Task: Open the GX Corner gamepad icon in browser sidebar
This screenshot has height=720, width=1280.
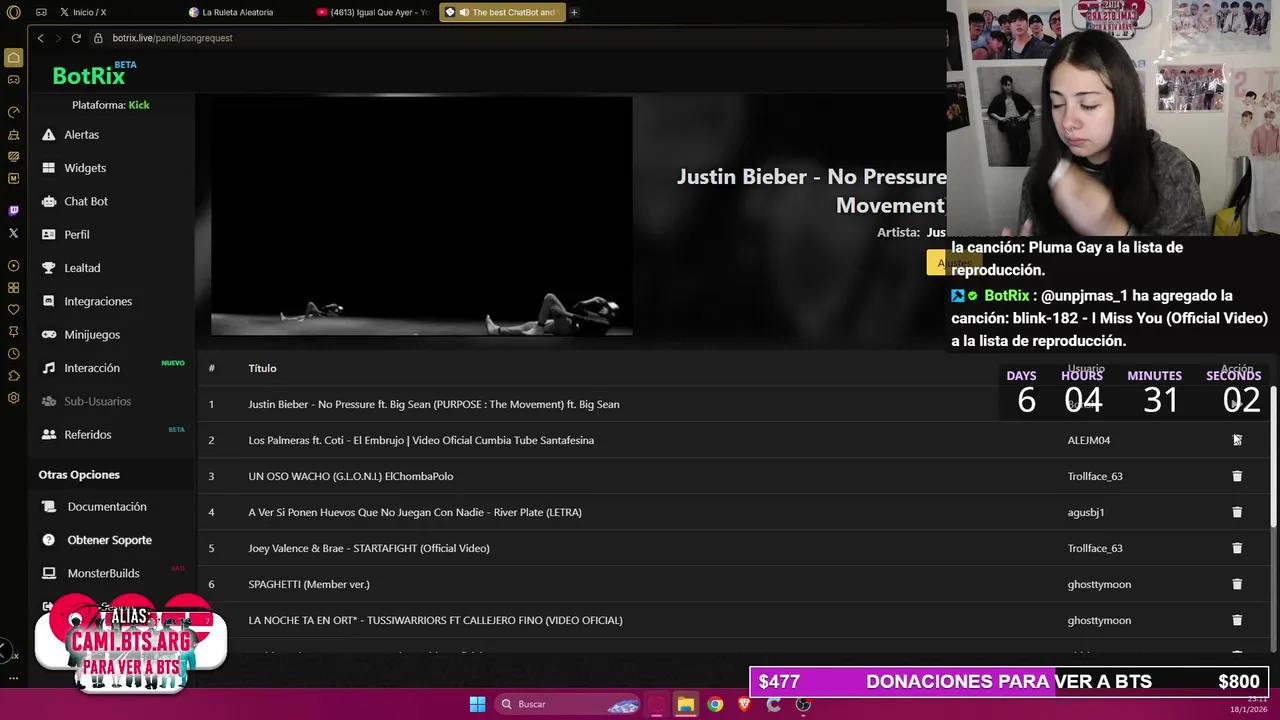Action: coord(13,80)
